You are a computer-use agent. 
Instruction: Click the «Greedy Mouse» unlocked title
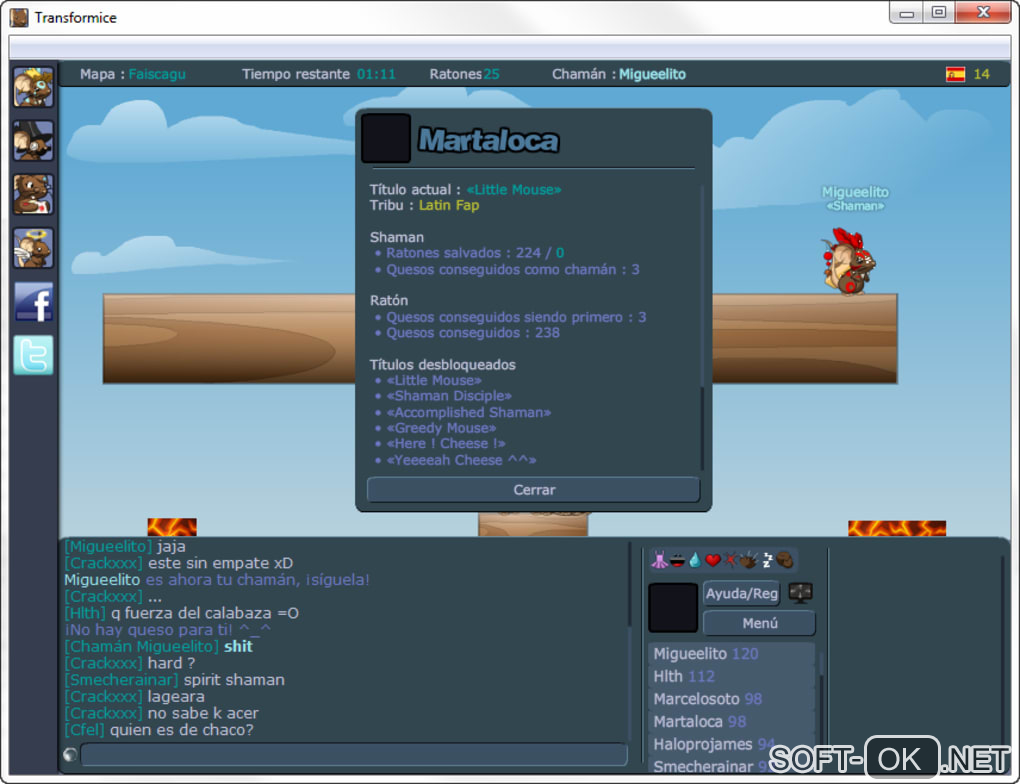[x=441, y=428]
